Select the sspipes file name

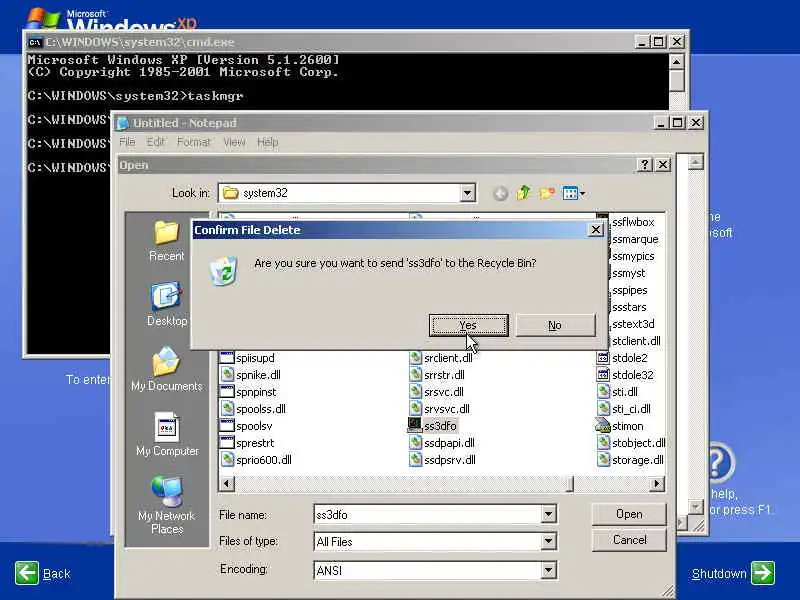630,290
